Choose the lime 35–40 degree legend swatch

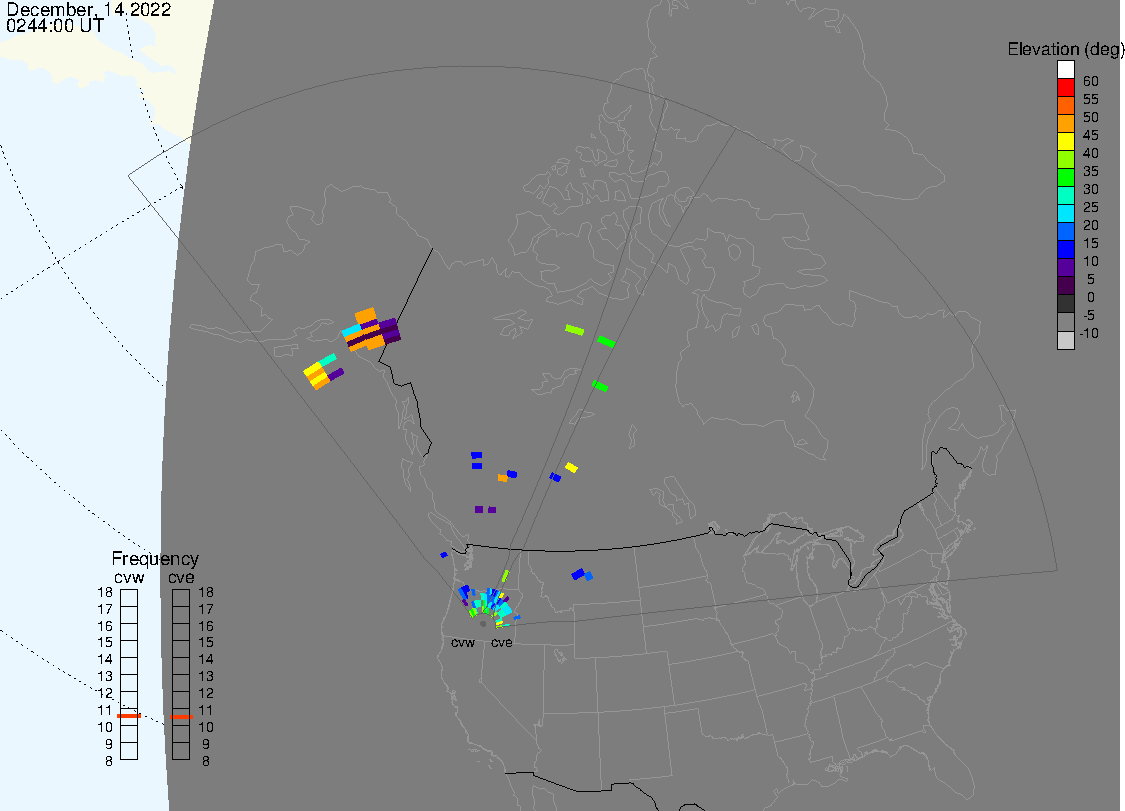pos(1065,159)
